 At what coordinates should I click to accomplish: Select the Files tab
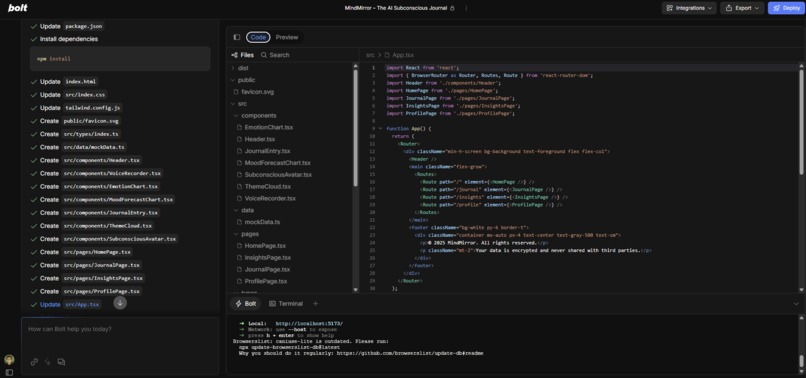click(243, 55)
